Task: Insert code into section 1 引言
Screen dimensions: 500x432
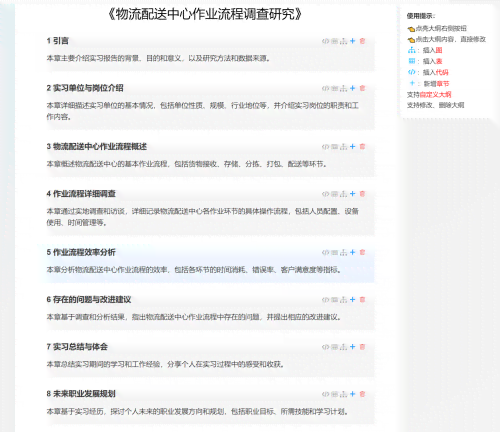Action: point(325,41)
